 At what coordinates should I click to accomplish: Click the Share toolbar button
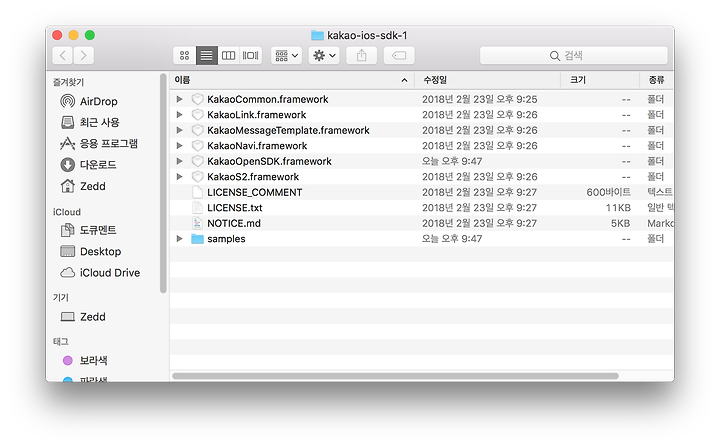click(x=362, y=56)
